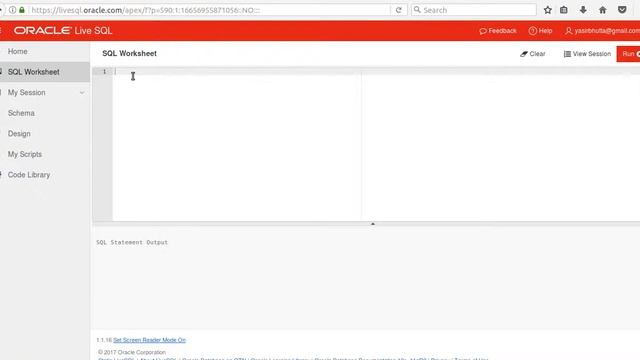Click the Oracle Live SQL logo
Viewport: 640px width, 360px height.
63,31
